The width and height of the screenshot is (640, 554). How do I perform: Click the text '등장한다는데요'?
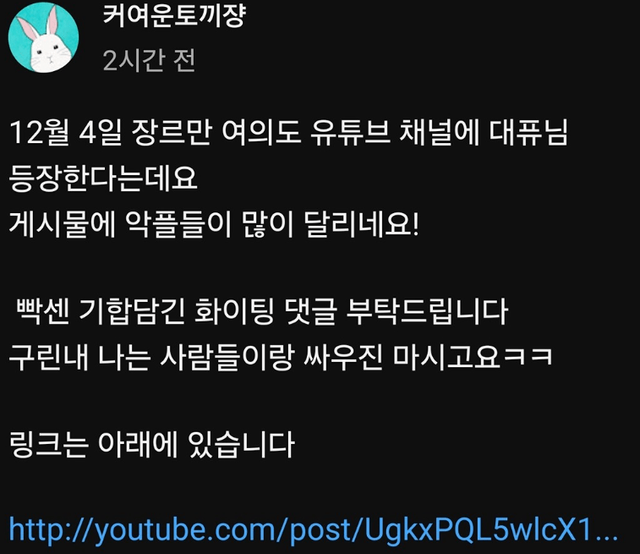pos(103,178)
